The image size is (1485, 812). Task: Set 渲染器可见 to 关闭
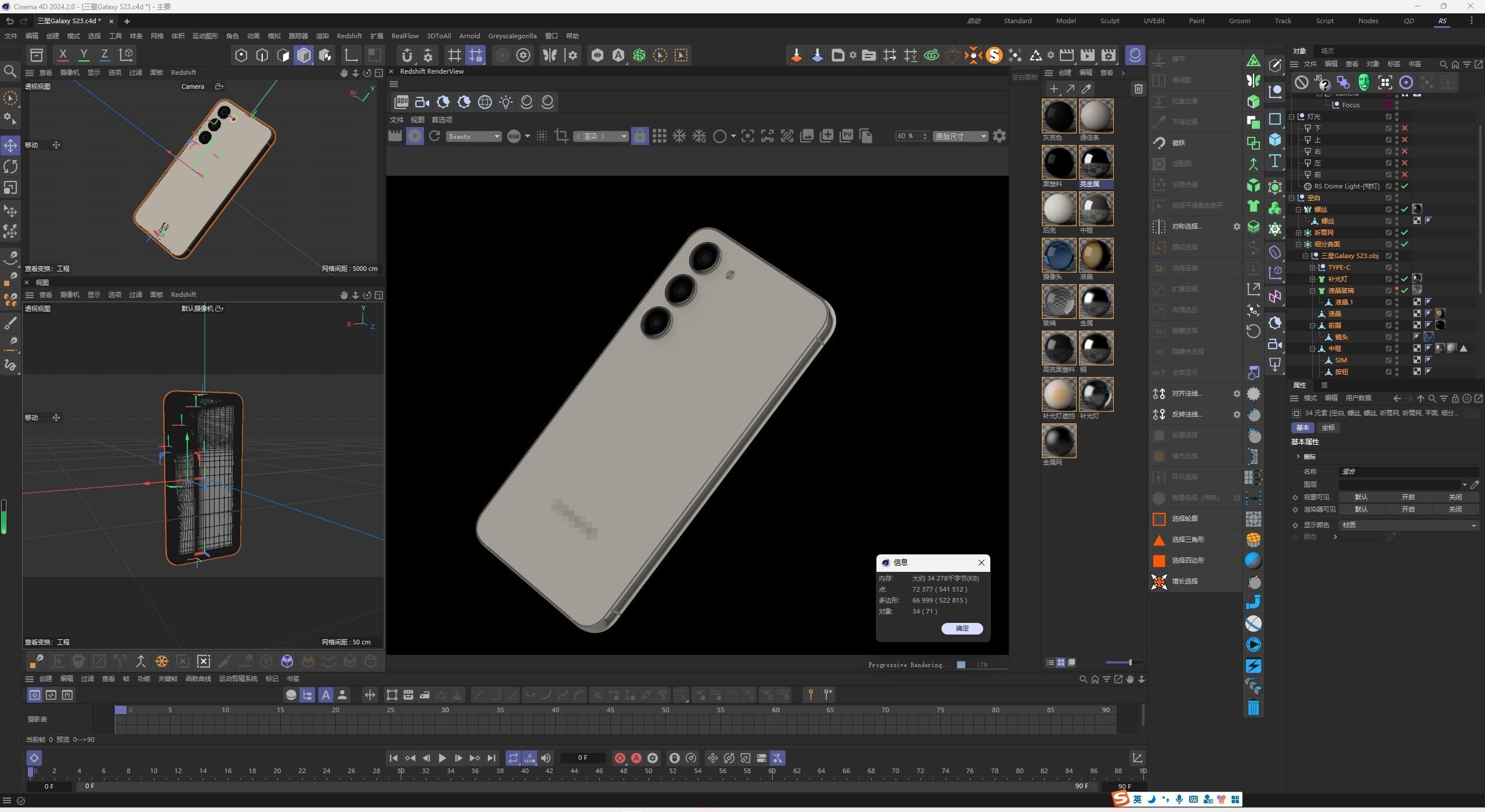coord(1455,509)
